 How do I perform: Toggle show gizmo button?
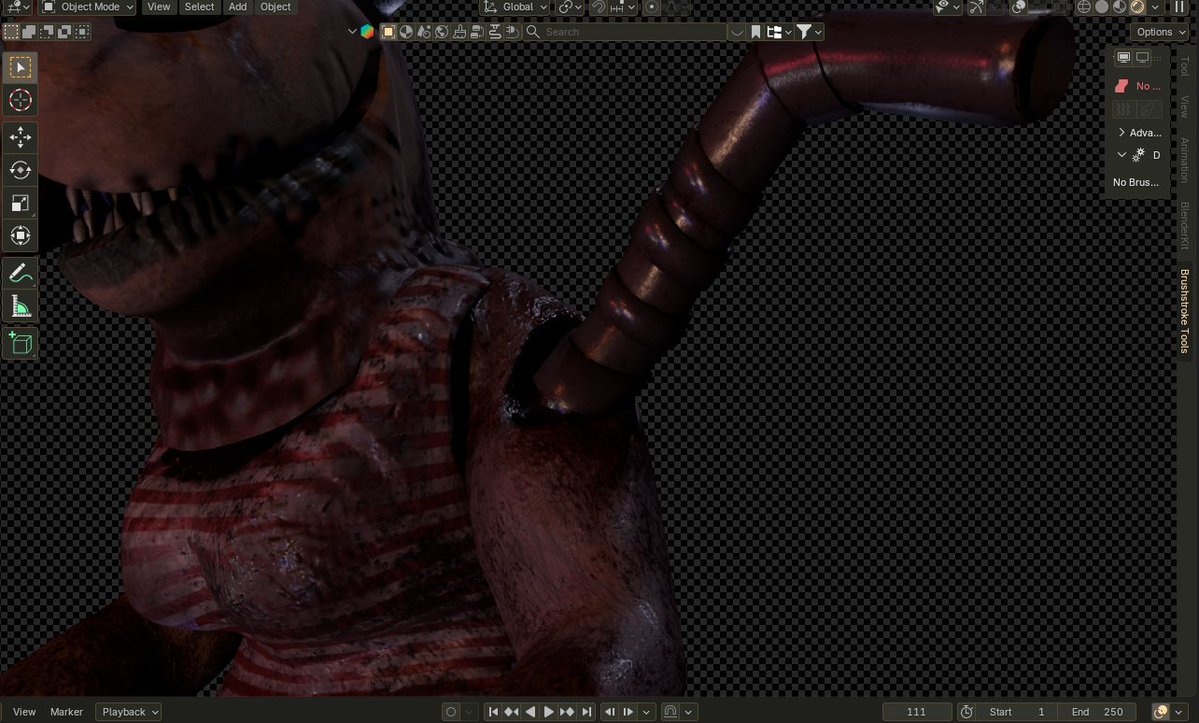point(976,7)
